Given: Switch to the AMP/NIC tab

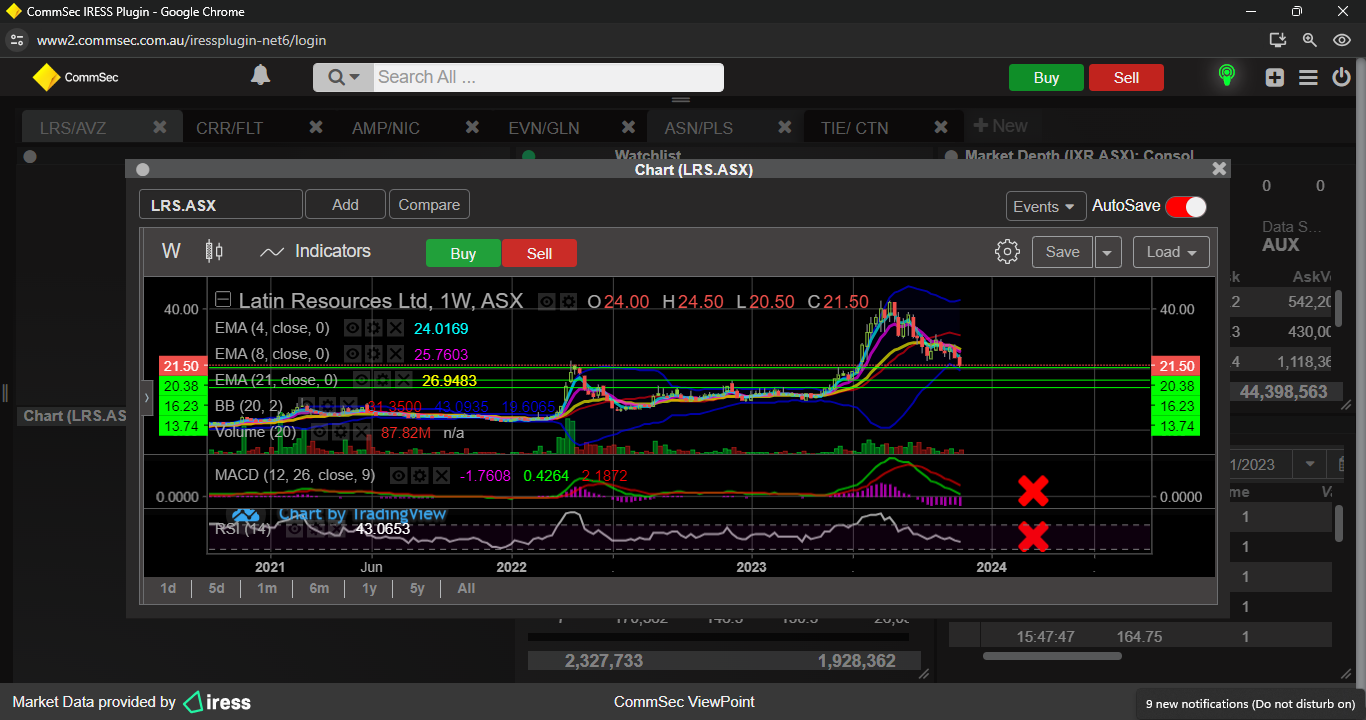Looking at the screenshot, I should click(386, 128).
